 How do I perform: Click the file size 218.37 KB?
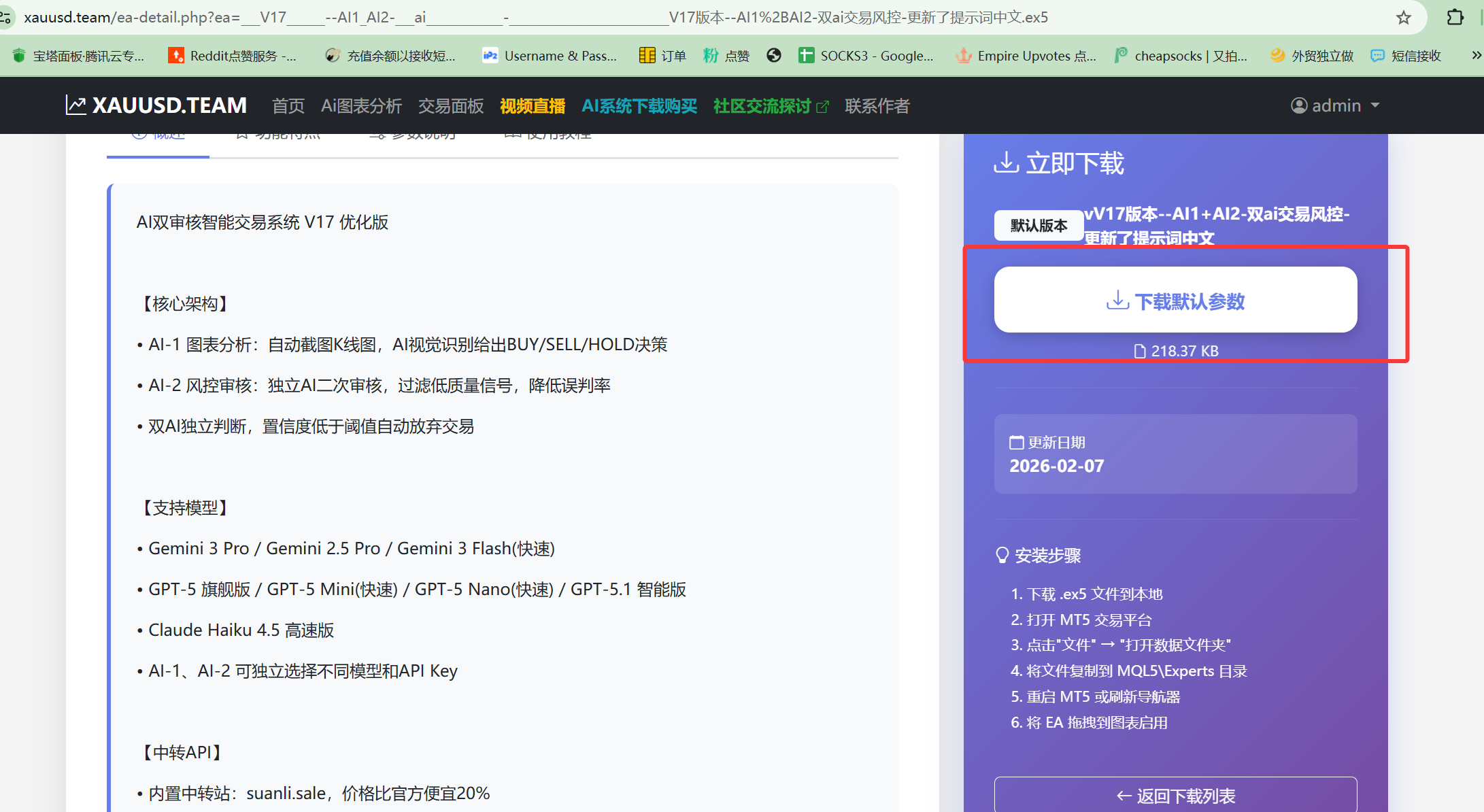(x=1176, y=351)
